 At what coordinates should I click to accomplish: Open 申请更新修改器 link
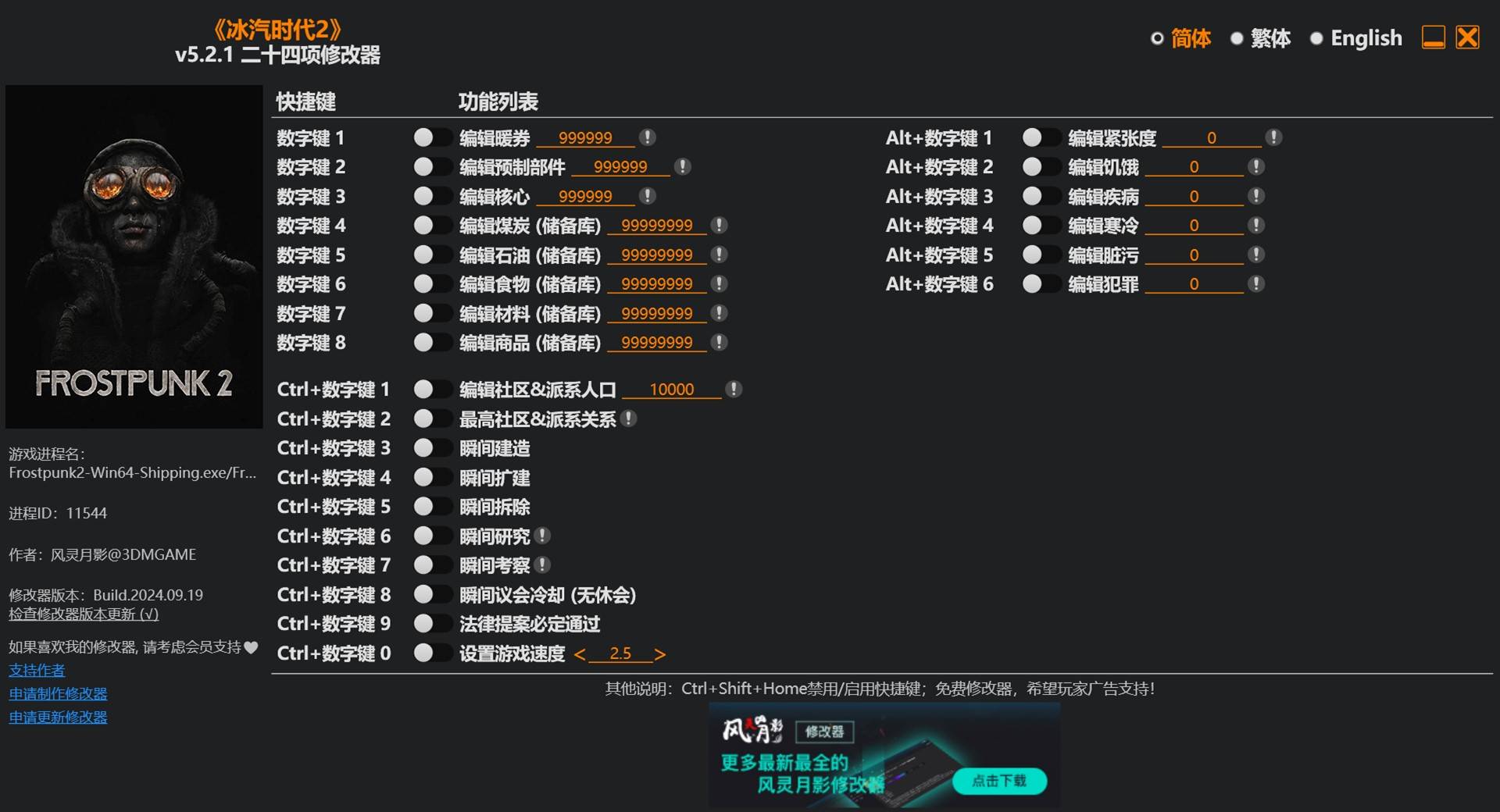pyautogui.click(x=58, y=717)
